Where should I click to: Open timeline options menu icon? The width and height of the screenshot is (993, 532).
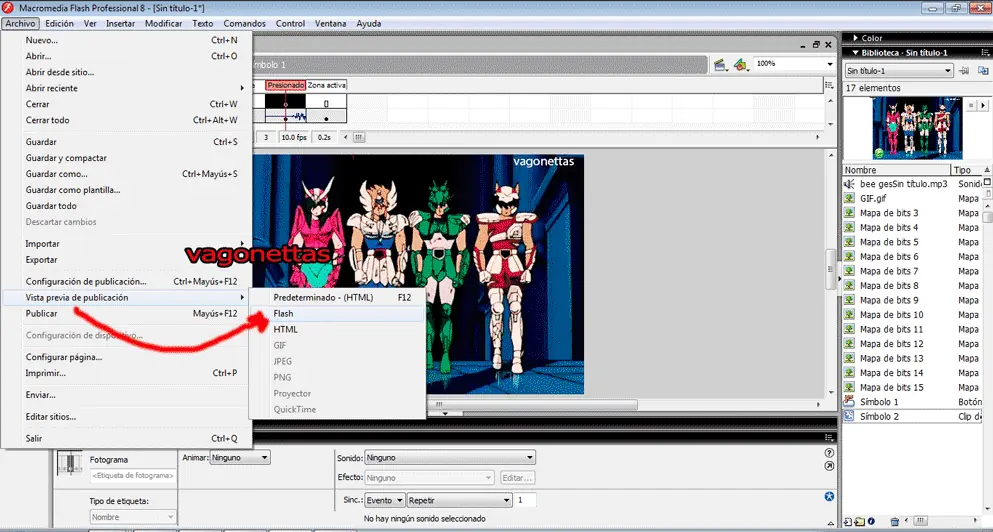830,84
